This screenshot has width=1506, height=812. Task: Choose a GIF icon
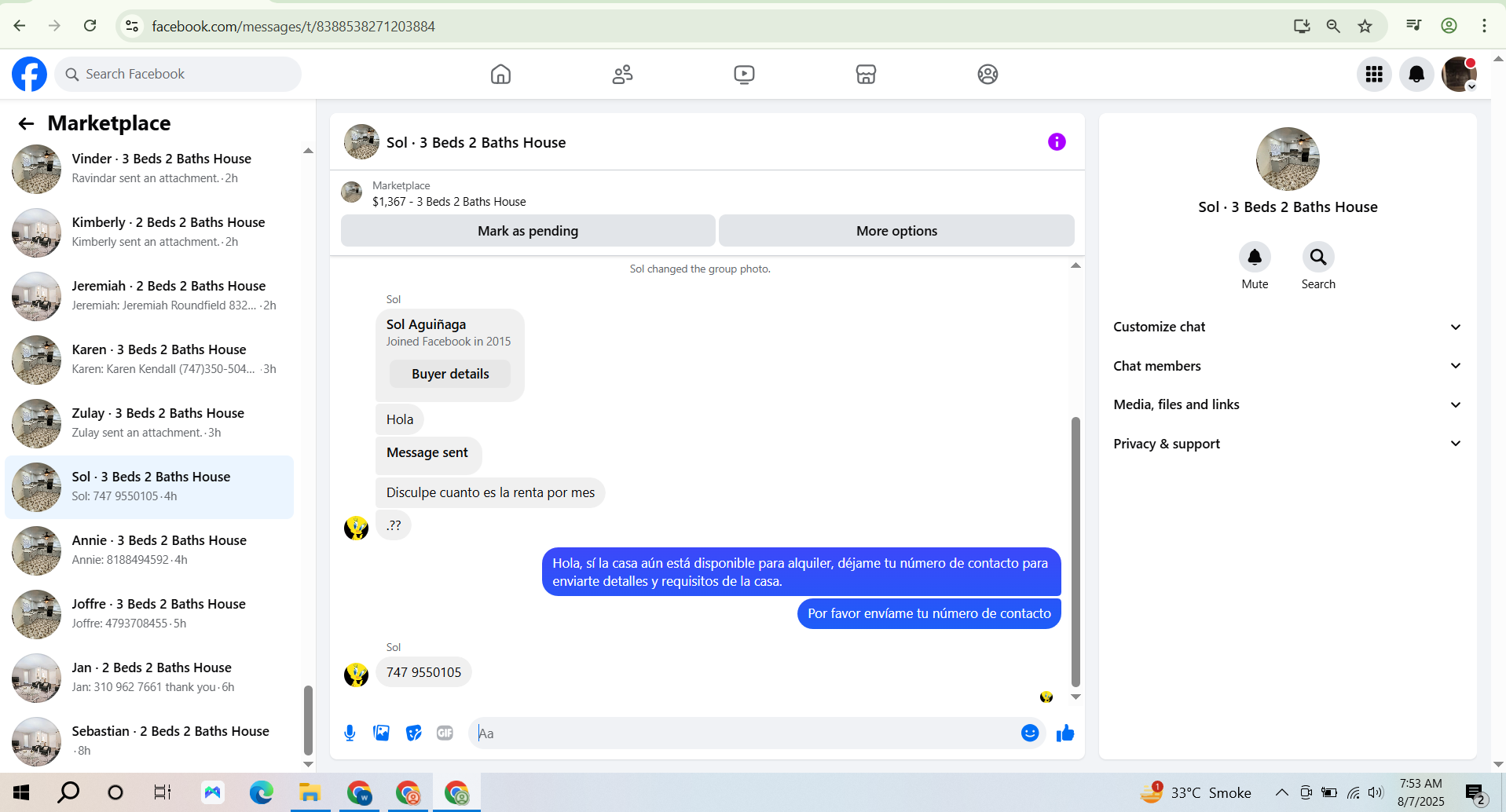tap(445, 733)
